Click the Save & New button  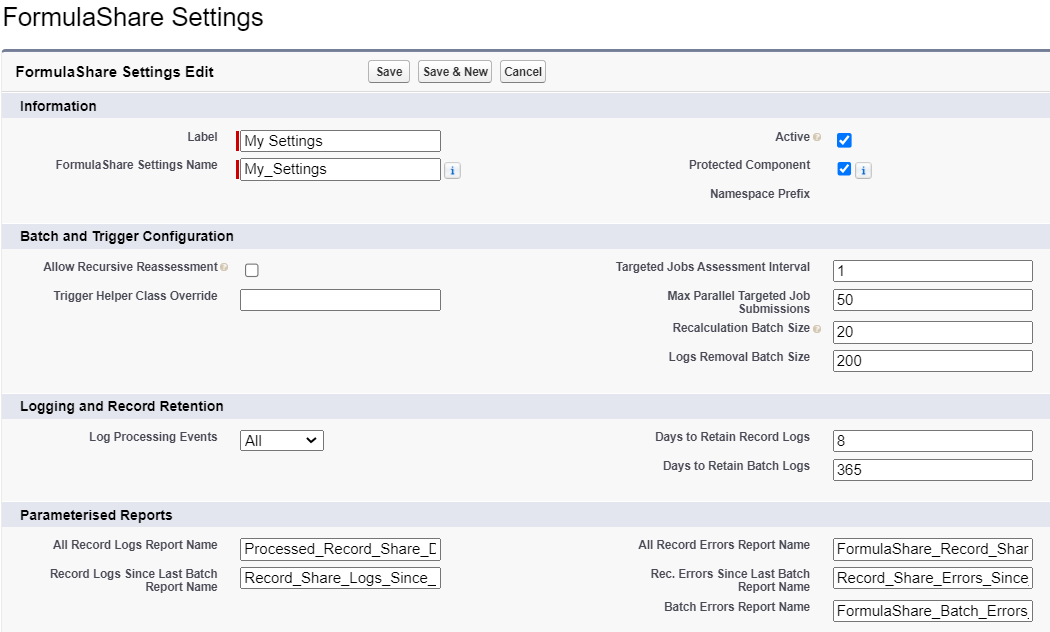click(454, 71)
